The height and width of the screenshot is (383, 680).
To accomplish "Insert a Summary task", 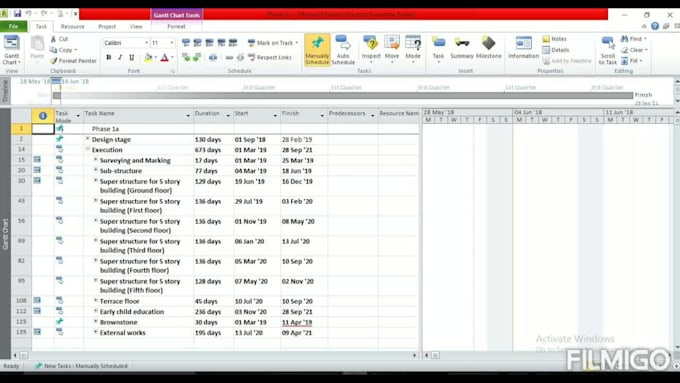I will (x=461, y=48).
